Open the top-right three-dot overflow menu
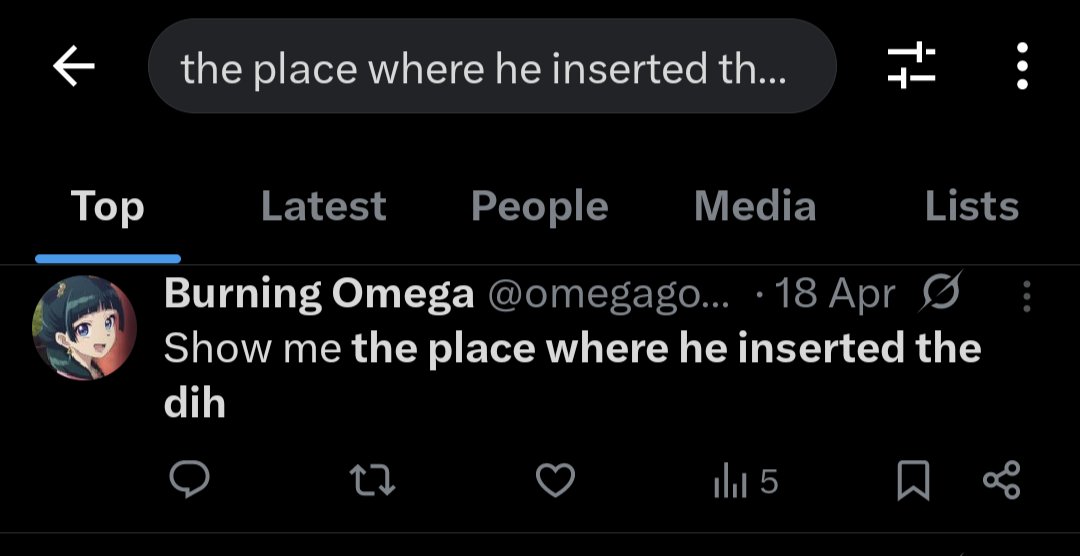The image size is (1080, 556). pos(1022,65)
